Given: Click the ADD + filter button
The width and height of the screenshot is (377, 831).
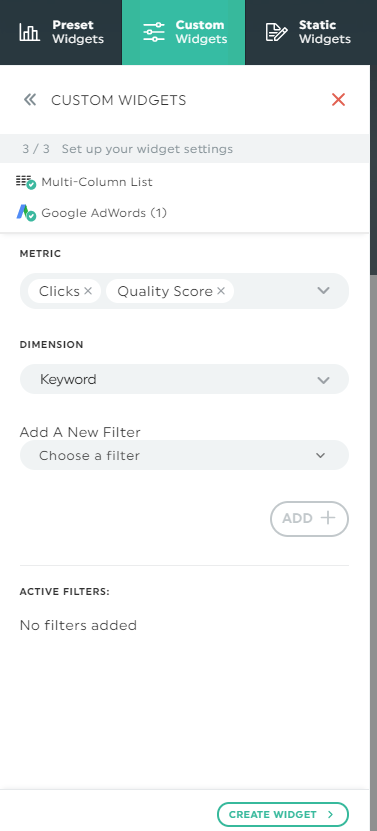Looking at the screenshot, I should pyautogui.click(x=310, y=519).
